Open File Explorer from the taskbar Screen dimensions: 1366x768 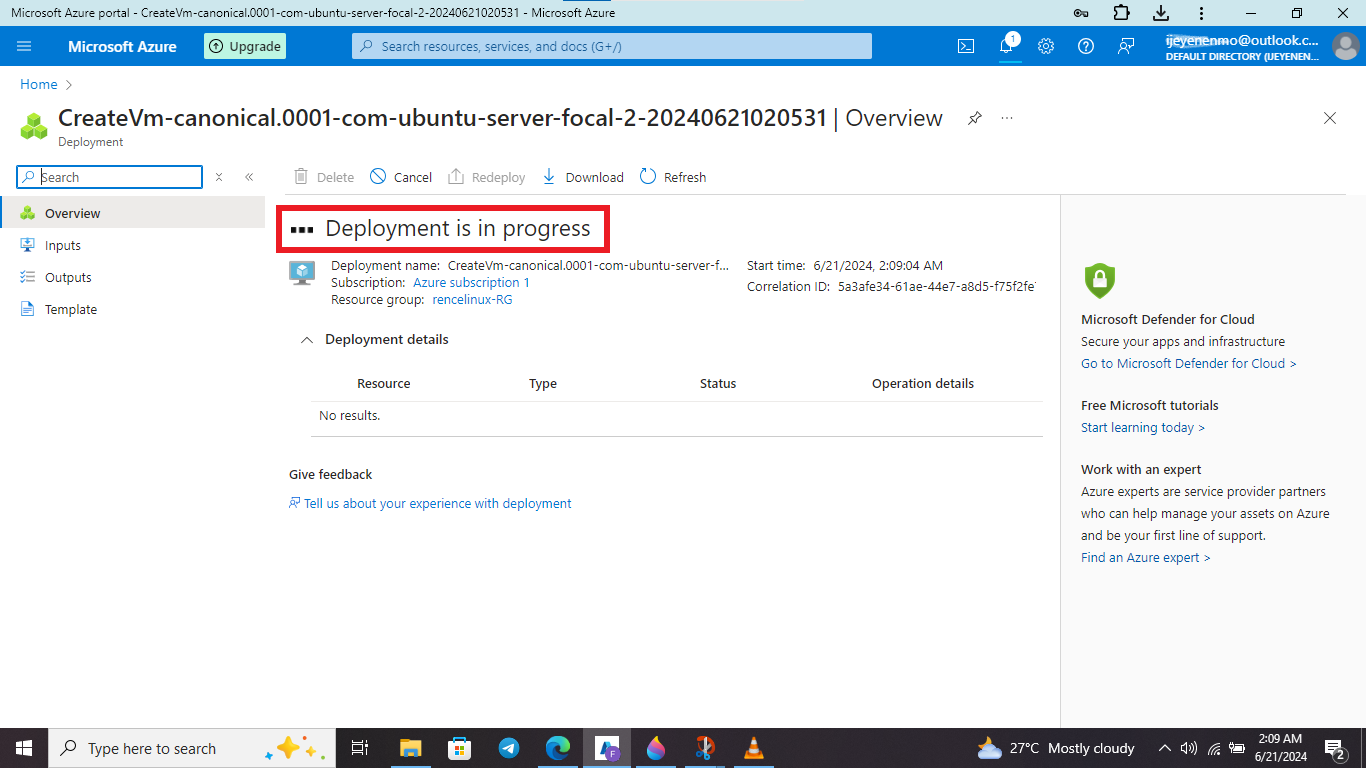(411, 748)
